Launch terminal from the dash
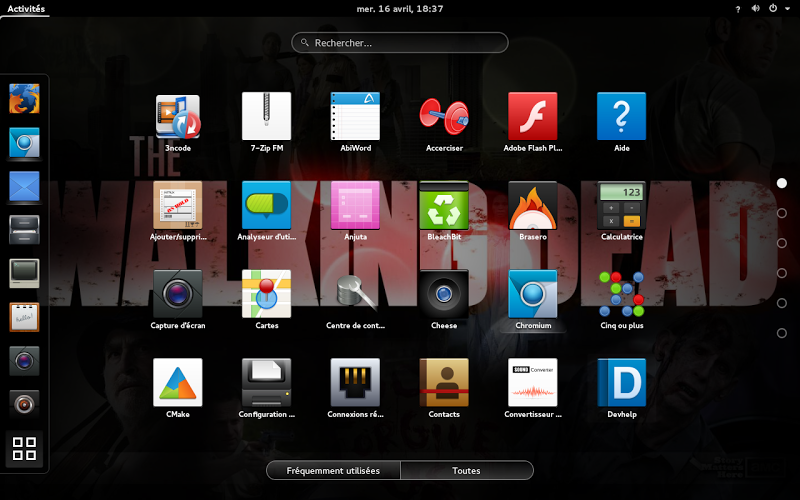This screenshot has width=800, height=500. [x=24, y=273]
